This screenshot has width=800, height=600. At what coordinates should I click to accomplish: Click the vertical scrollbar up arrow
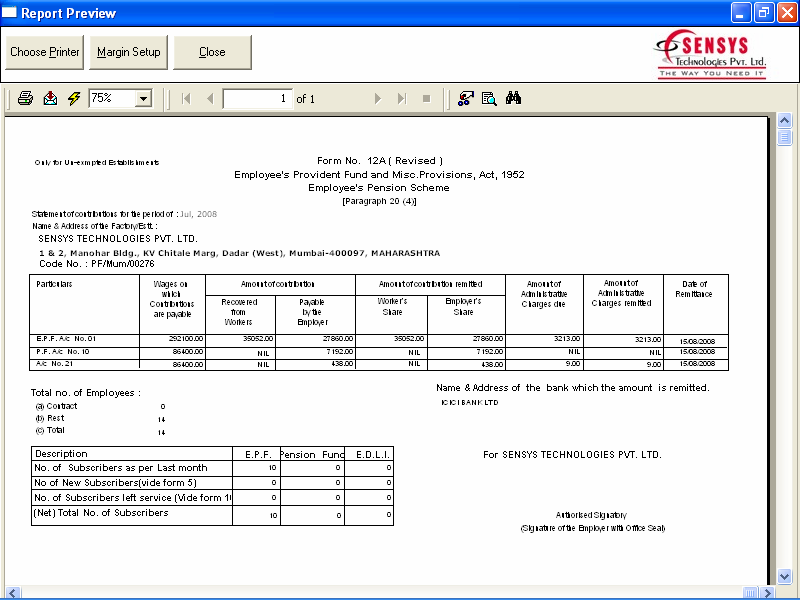pyautogui.click(x=784, y=121)
